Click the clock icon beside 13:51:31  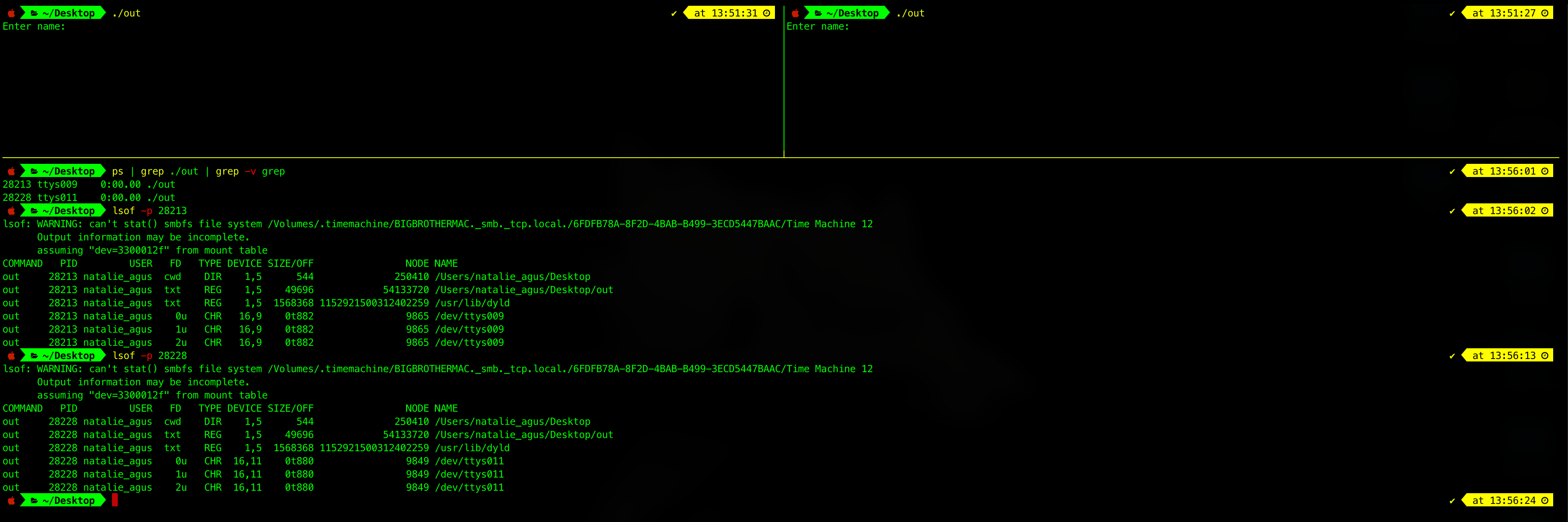pyautogui.click(x=766, y=13)
